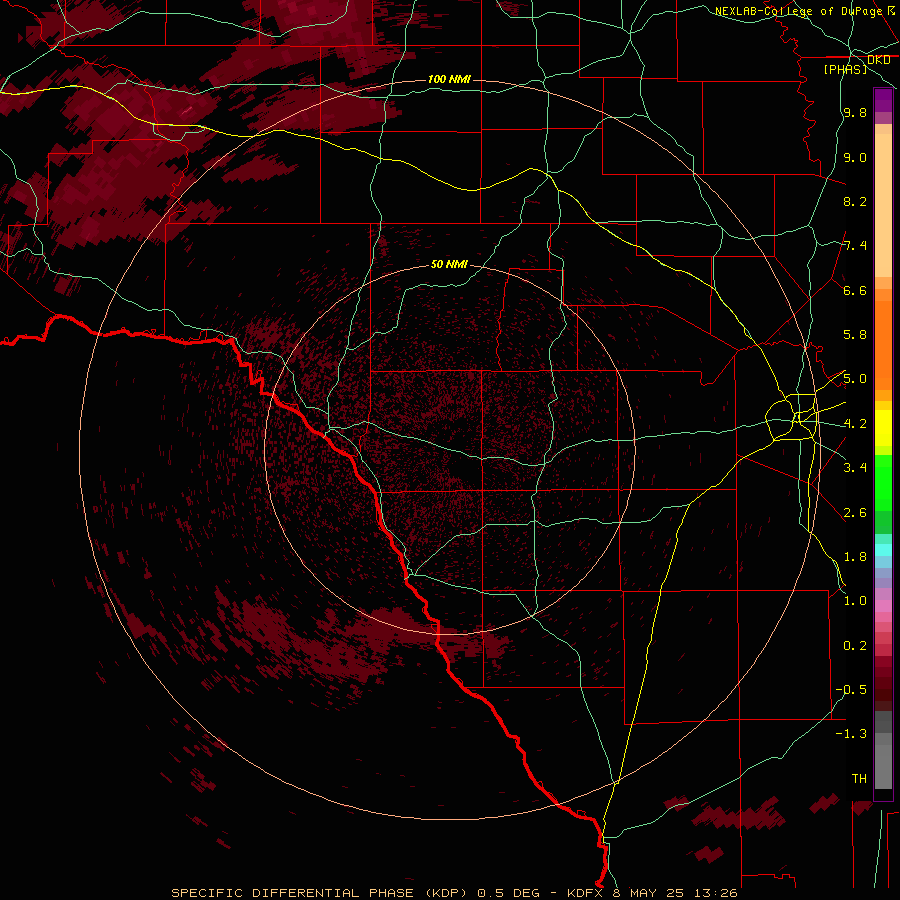Pick the pink segment of the color bar
The height and width of the screenshot is (900, 900).
(x=883, y=606)
